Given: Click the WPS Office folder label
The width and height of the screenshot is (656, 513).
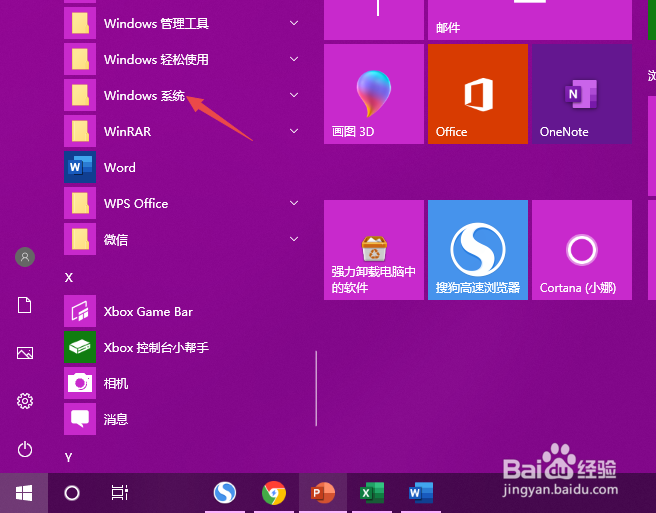Looking at the screenshot, I should [136, 203].
